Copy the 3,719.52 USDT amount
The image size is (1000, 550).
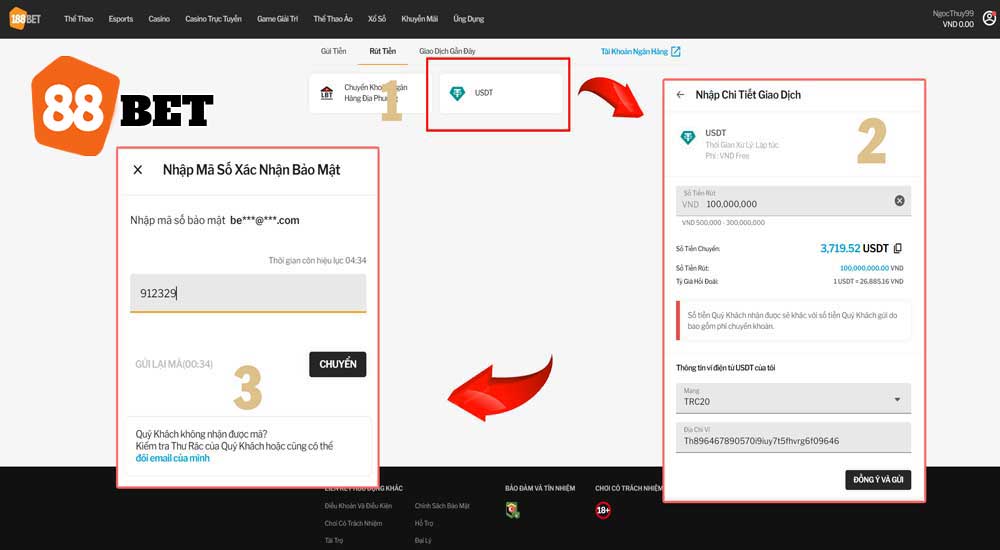(x=898, y=248)
